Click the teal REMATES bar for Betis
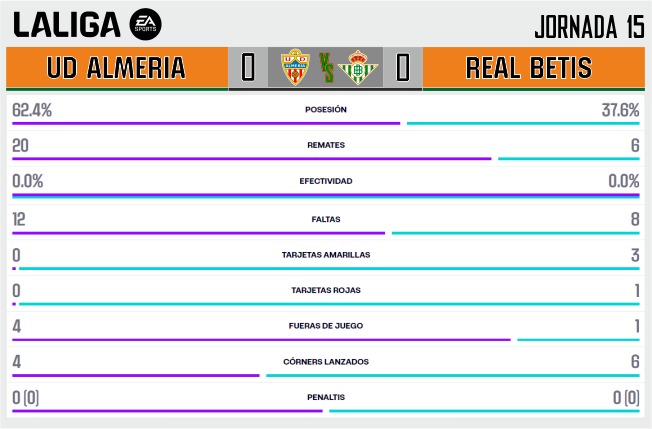Screen dimensions: 652x429 (569, 159)
